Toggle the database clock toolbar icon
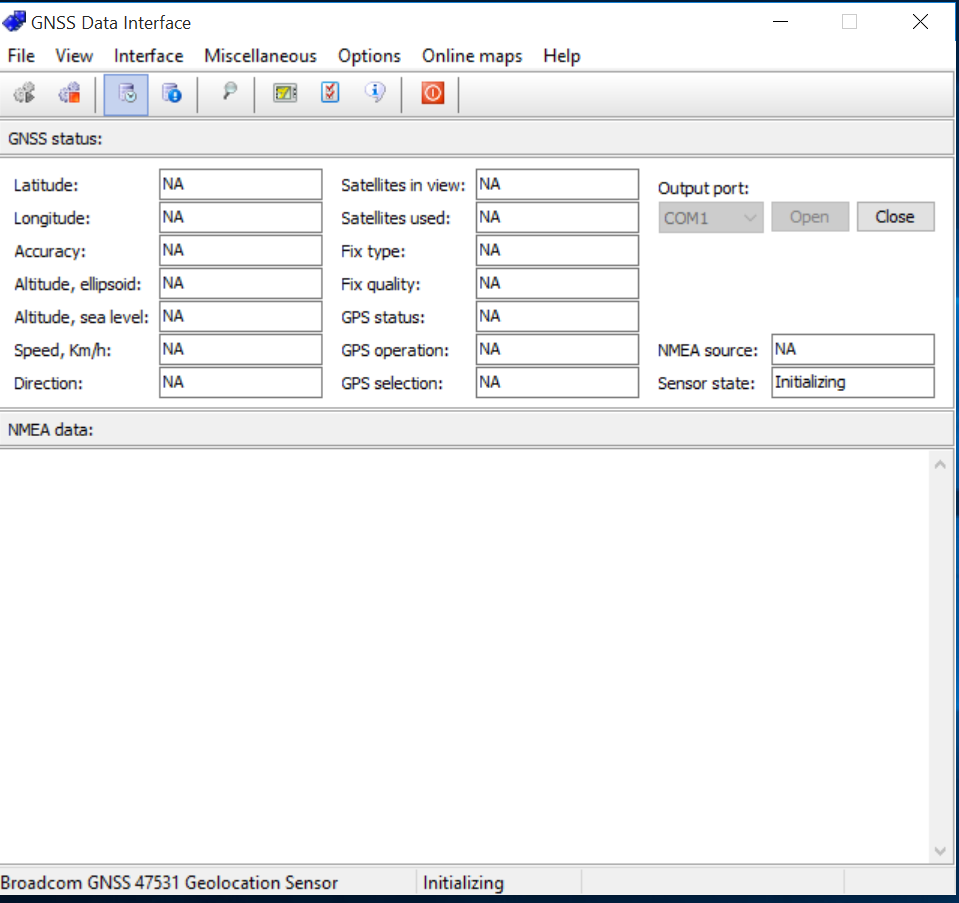Viewport: 959px width, 903px height. (x=126, y=94)
